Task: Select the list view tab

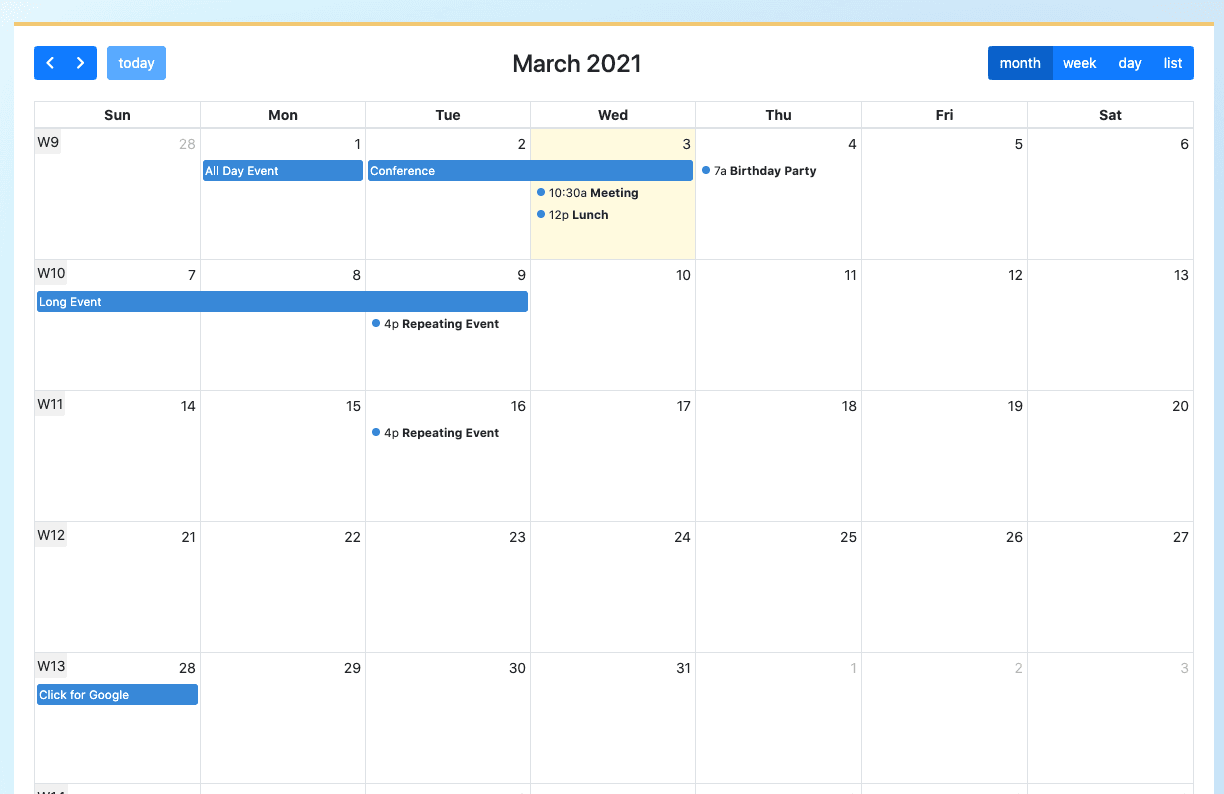Action: coord(1173,63)
